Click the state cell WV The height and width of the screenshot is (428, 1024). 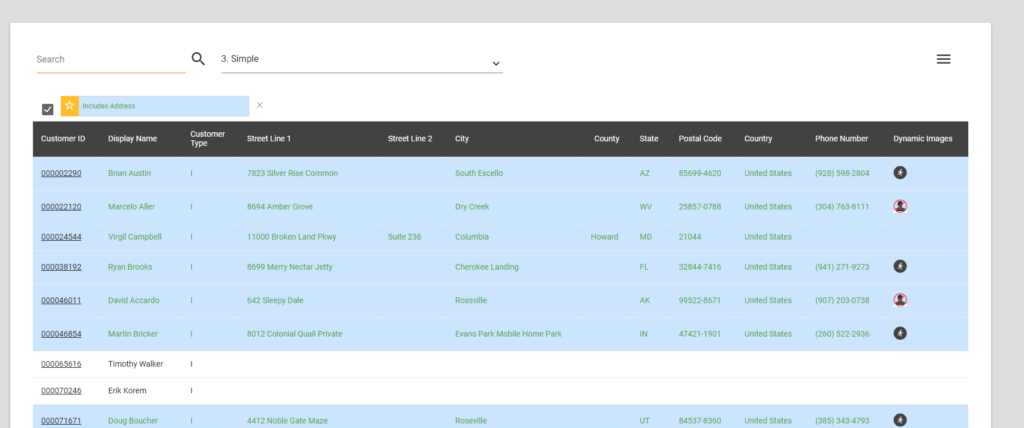pos(646,206)
